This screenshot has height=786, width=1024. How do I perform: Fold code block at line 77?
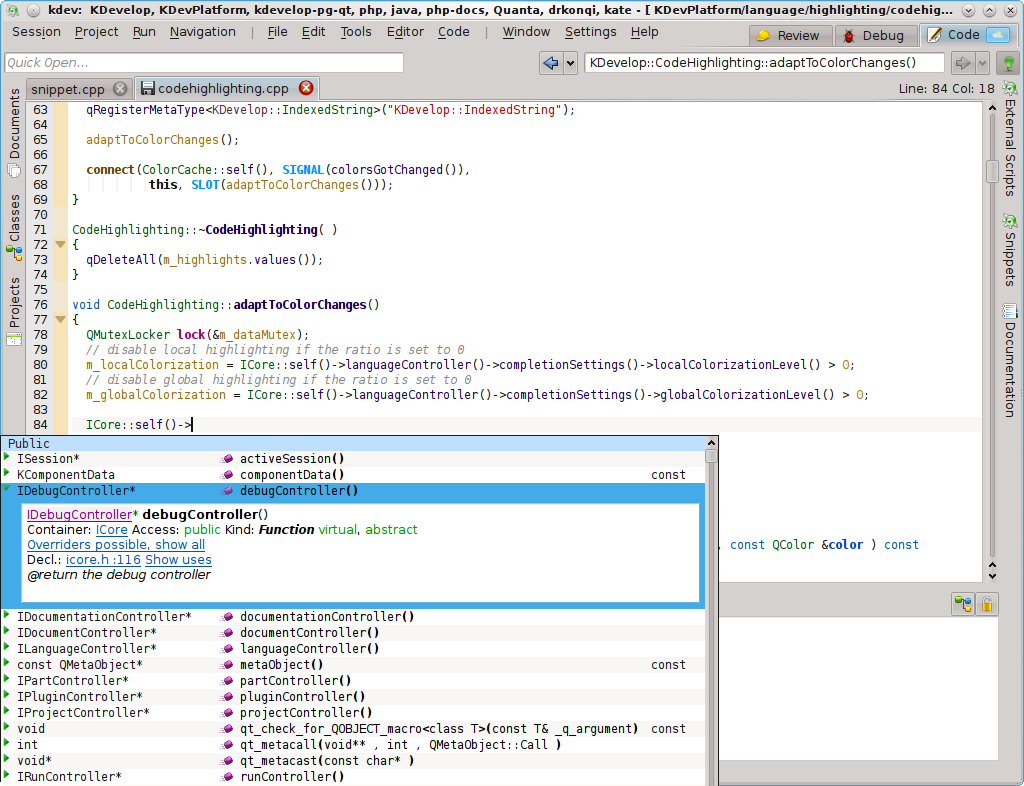click(x=61, y=319)
